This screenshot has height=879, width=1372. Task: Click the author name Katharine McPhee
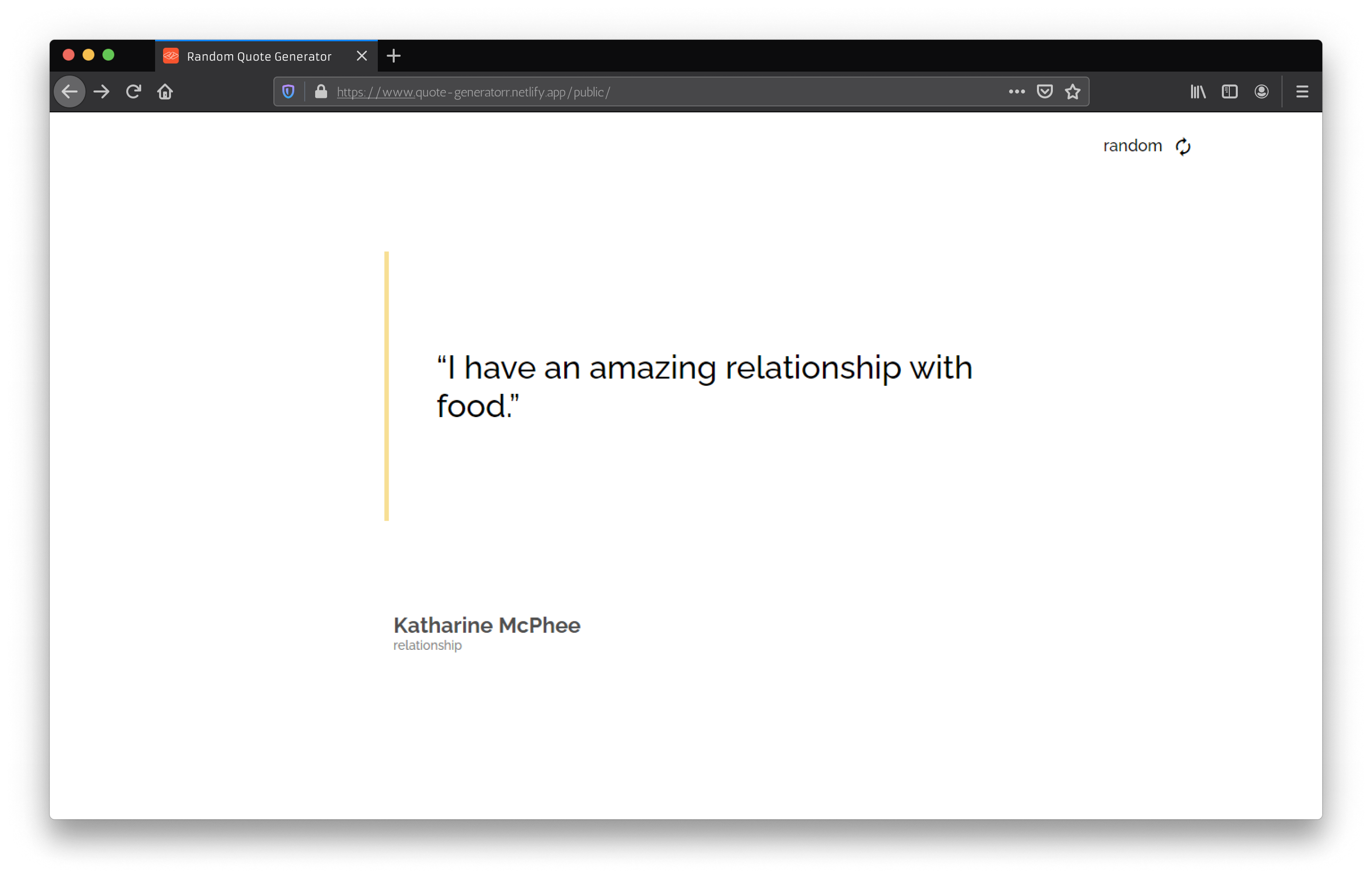pyautogui.click(x=486, y=625)
